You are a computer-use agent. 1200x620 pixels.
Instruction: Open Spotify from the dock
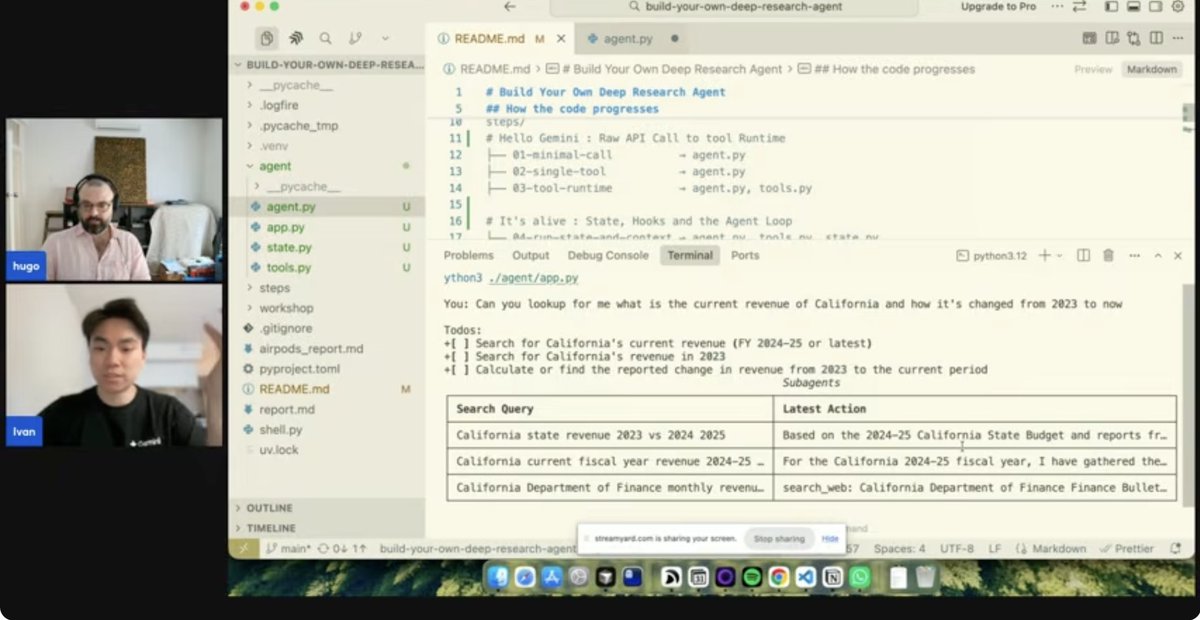[x=752, y=577]
